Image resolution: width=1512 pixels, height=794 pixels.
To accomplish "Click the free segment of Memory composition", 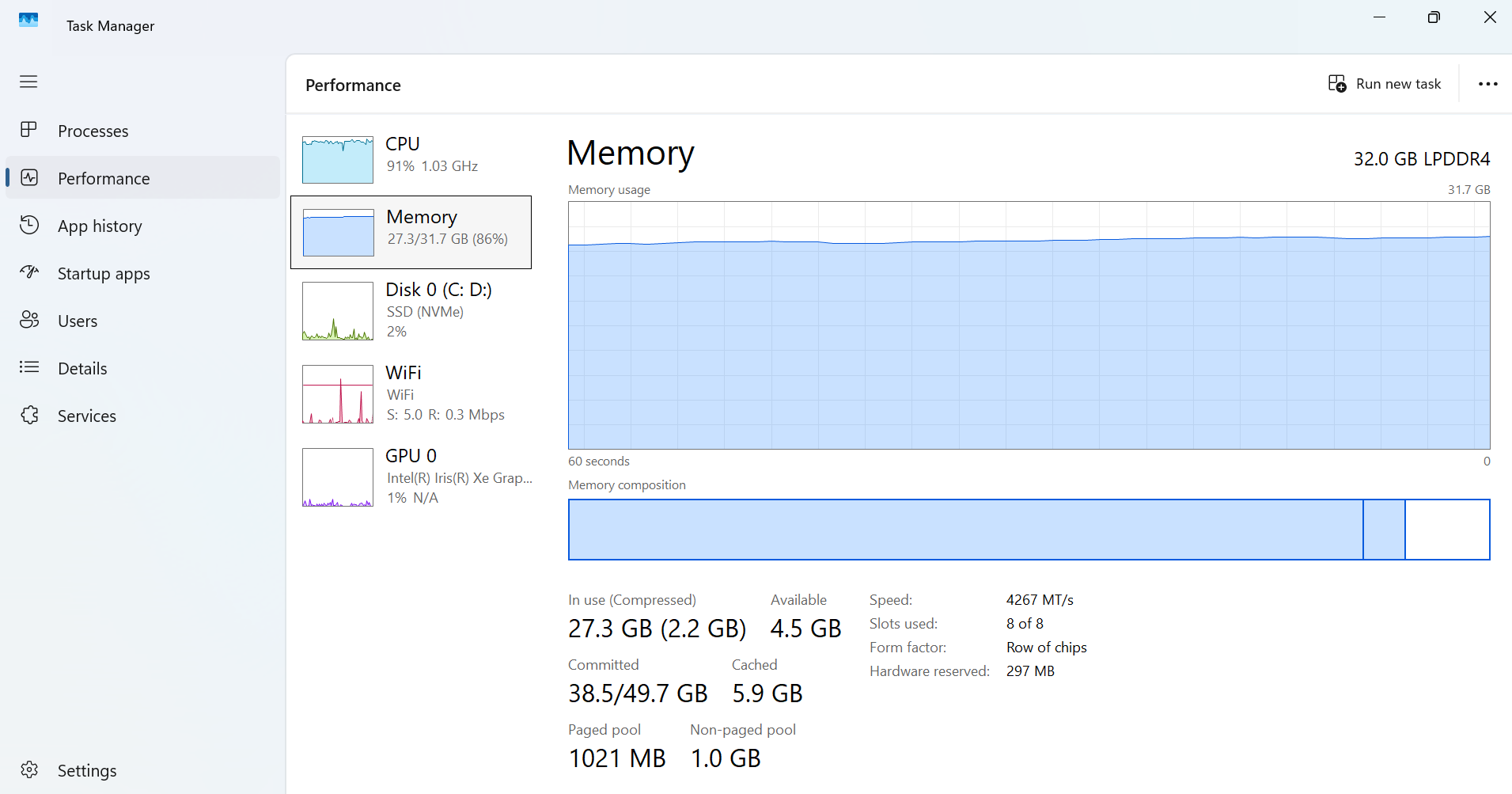I will point(1447,530).
